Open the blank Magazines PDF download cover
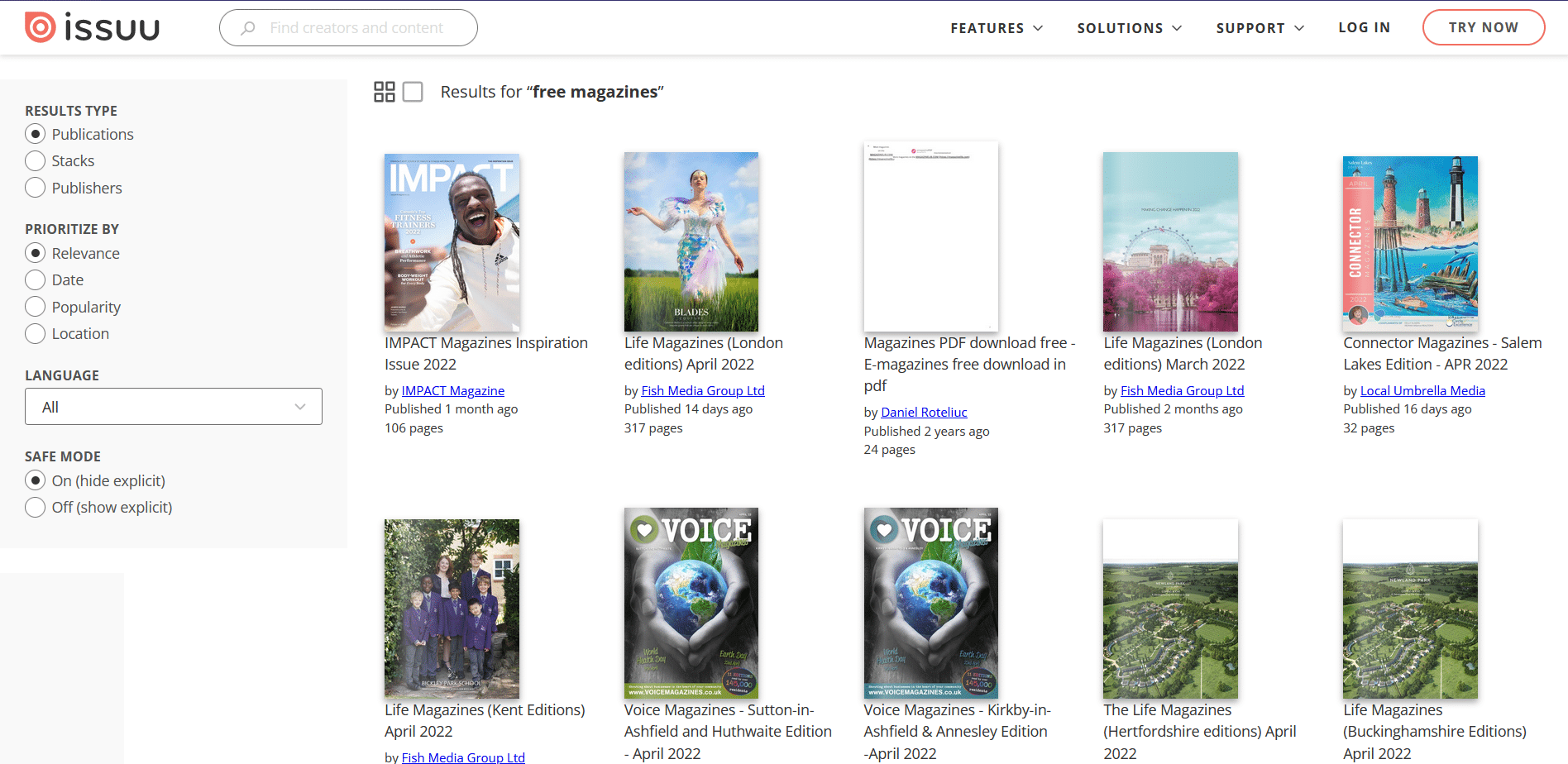Viewport: 1568px width, 764px height. (931, 236)
